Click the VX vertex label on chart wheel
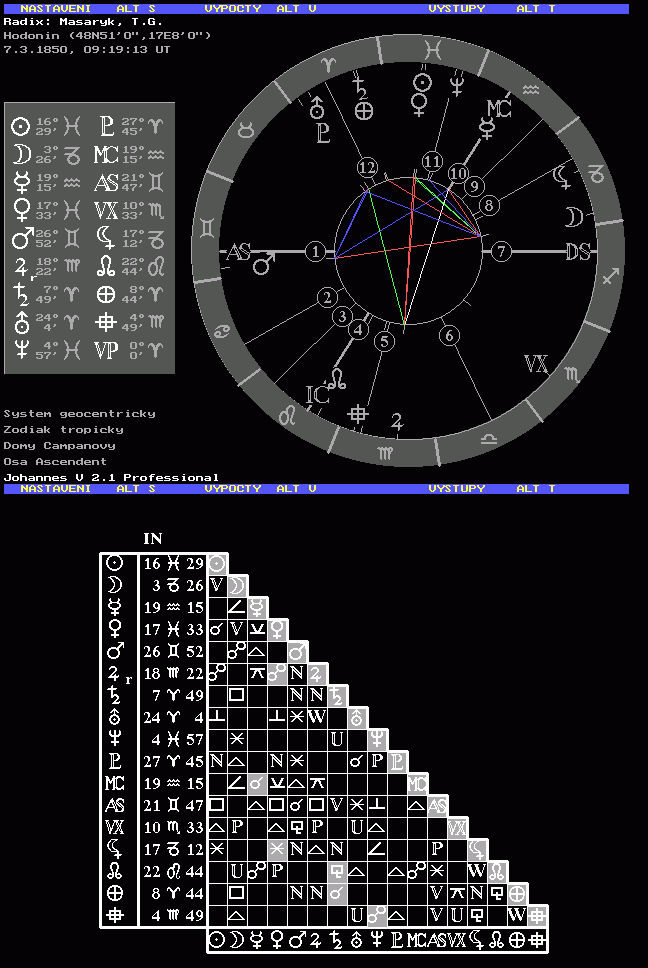 click(537, 364)
